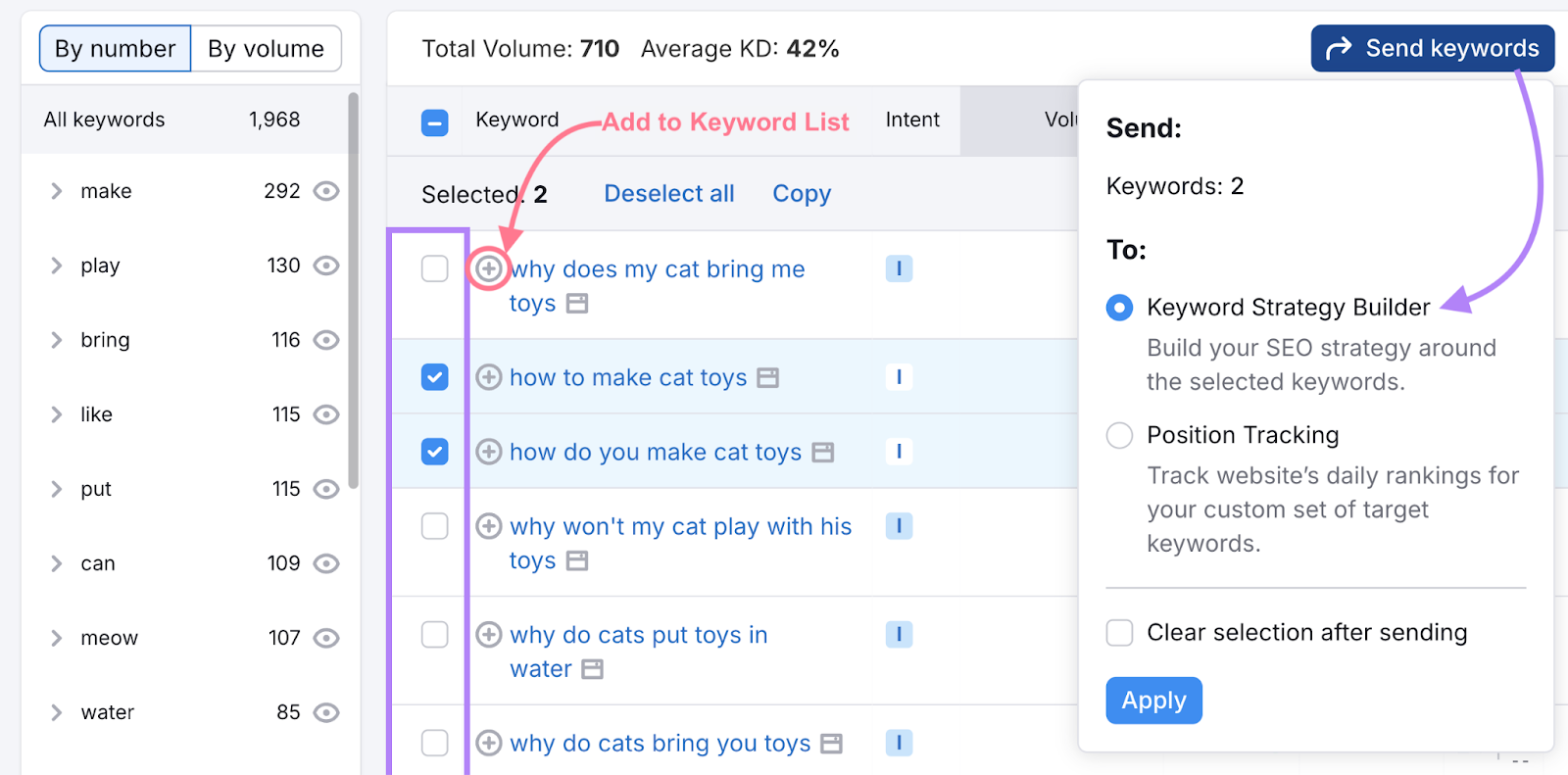Viewport: 1568px width, 775px height.
Task: Expand the 'meow' keyword group
Action: tap(56, 638)
